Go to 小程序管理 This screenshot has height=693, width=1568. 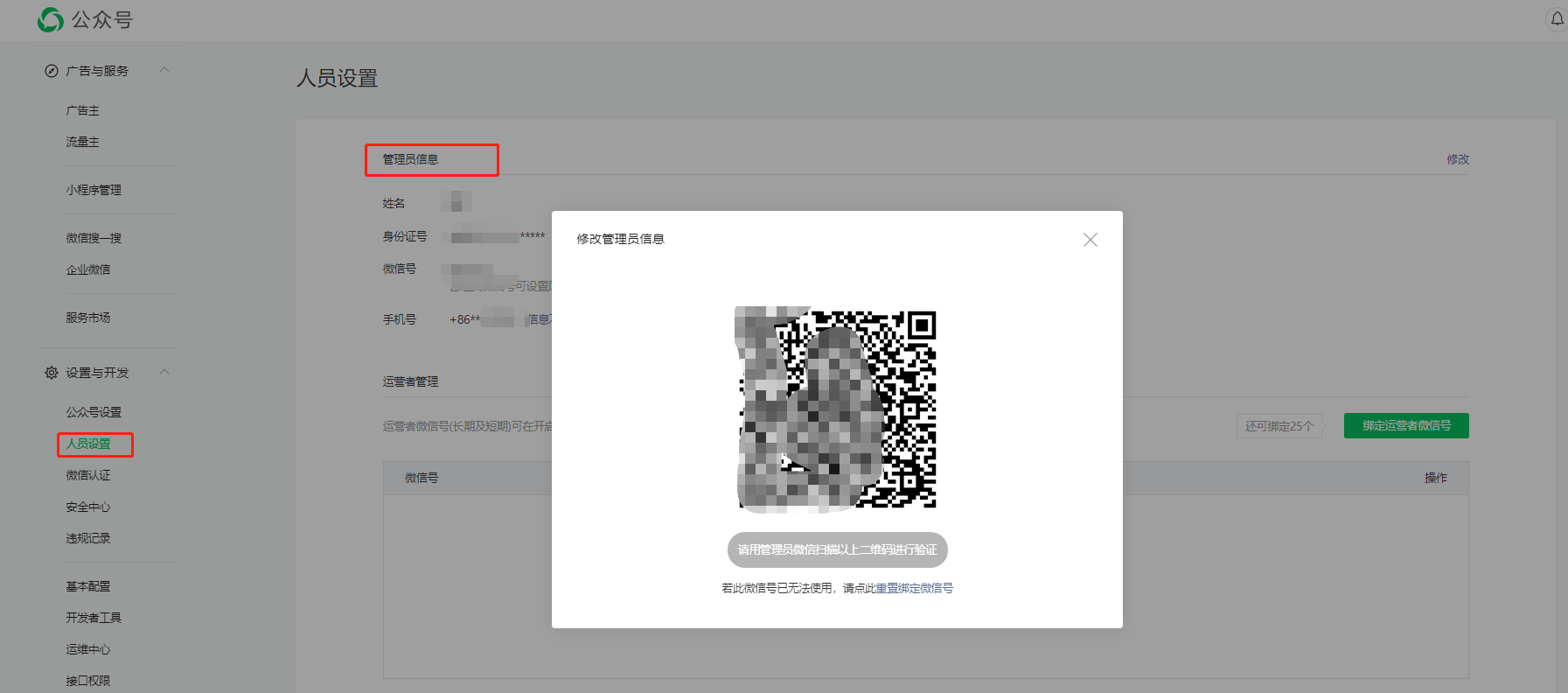coord(94,190)
